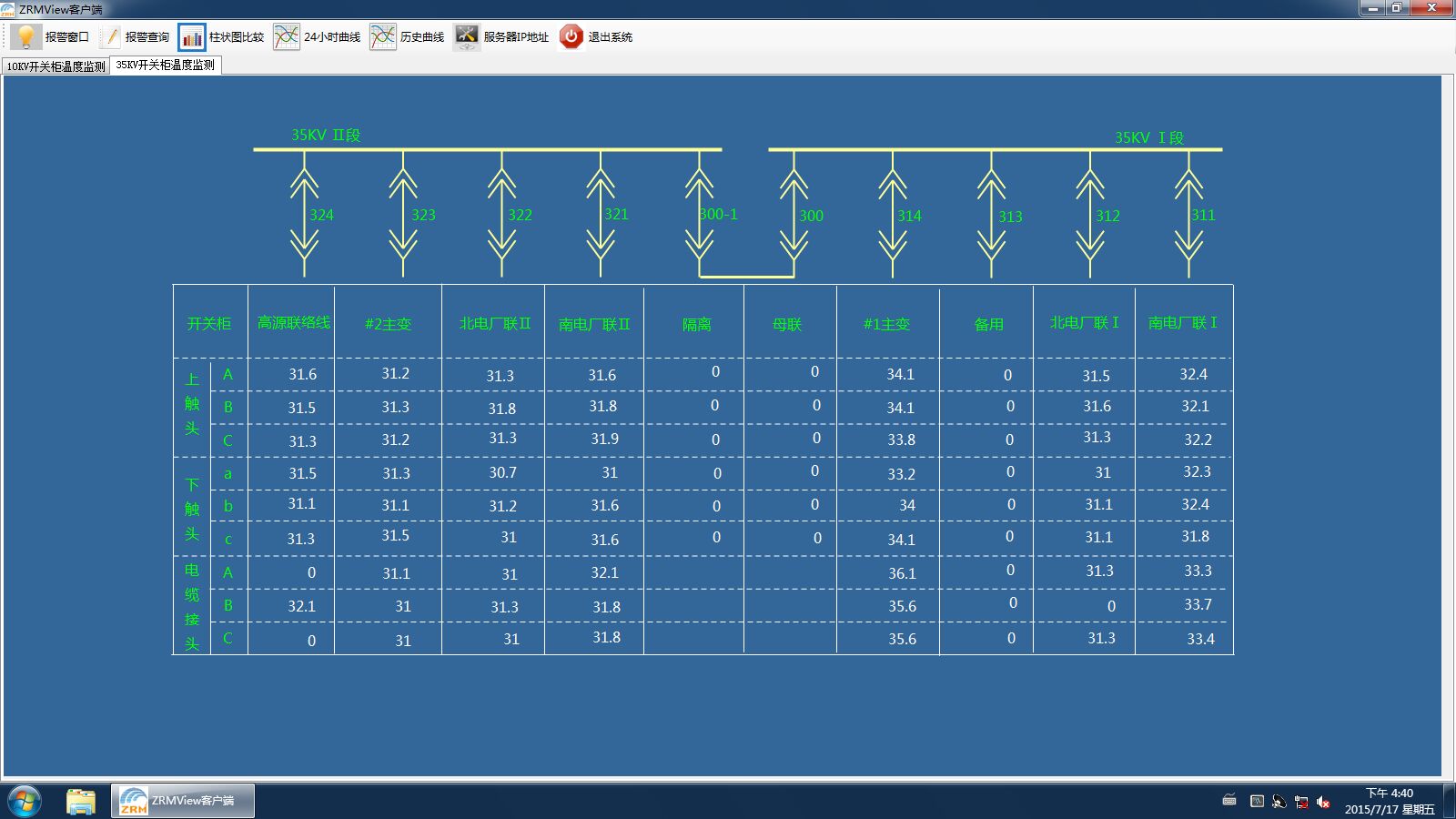Open the 报警窗口 alarm window lightbulb icon
1456x819 pixels.
[x=26, y=36]
